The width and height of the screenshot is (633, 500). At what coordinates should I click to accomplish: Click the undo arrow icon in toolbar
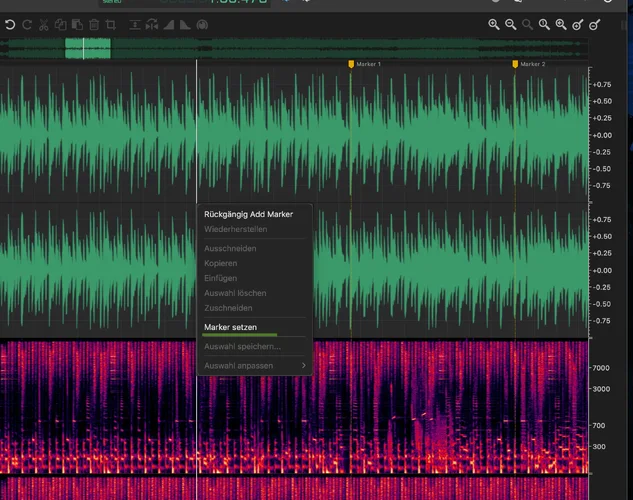[10, 24]
